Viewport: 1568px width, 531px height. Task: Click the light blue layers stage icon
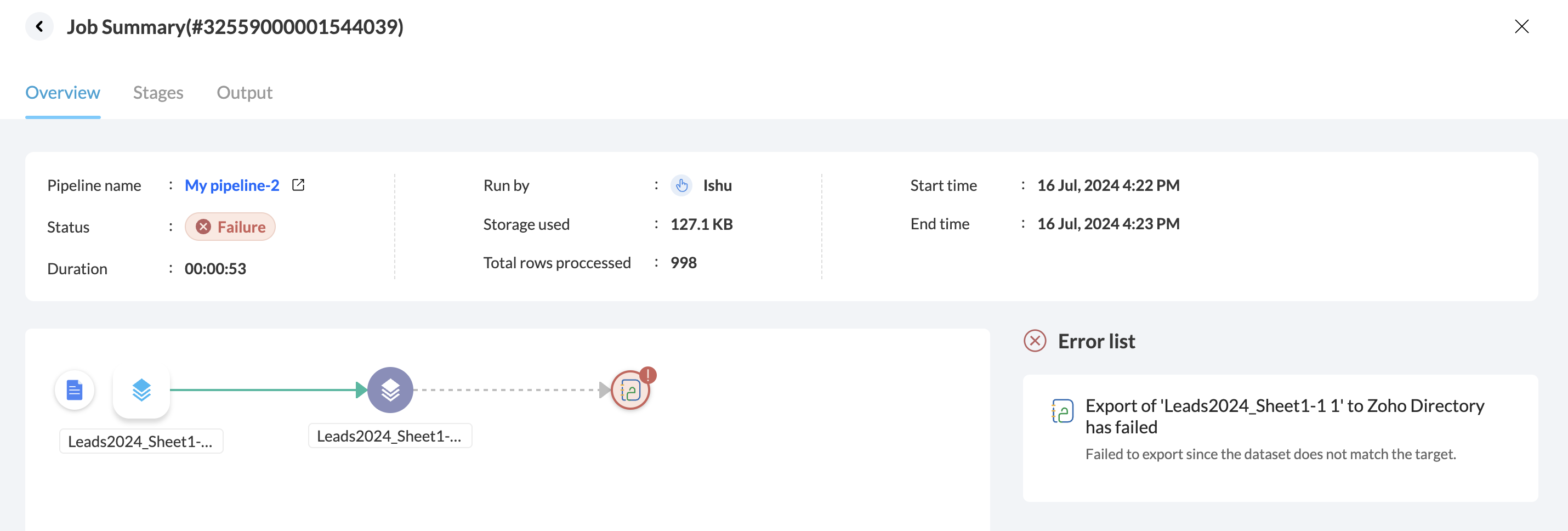pos(141,389)
